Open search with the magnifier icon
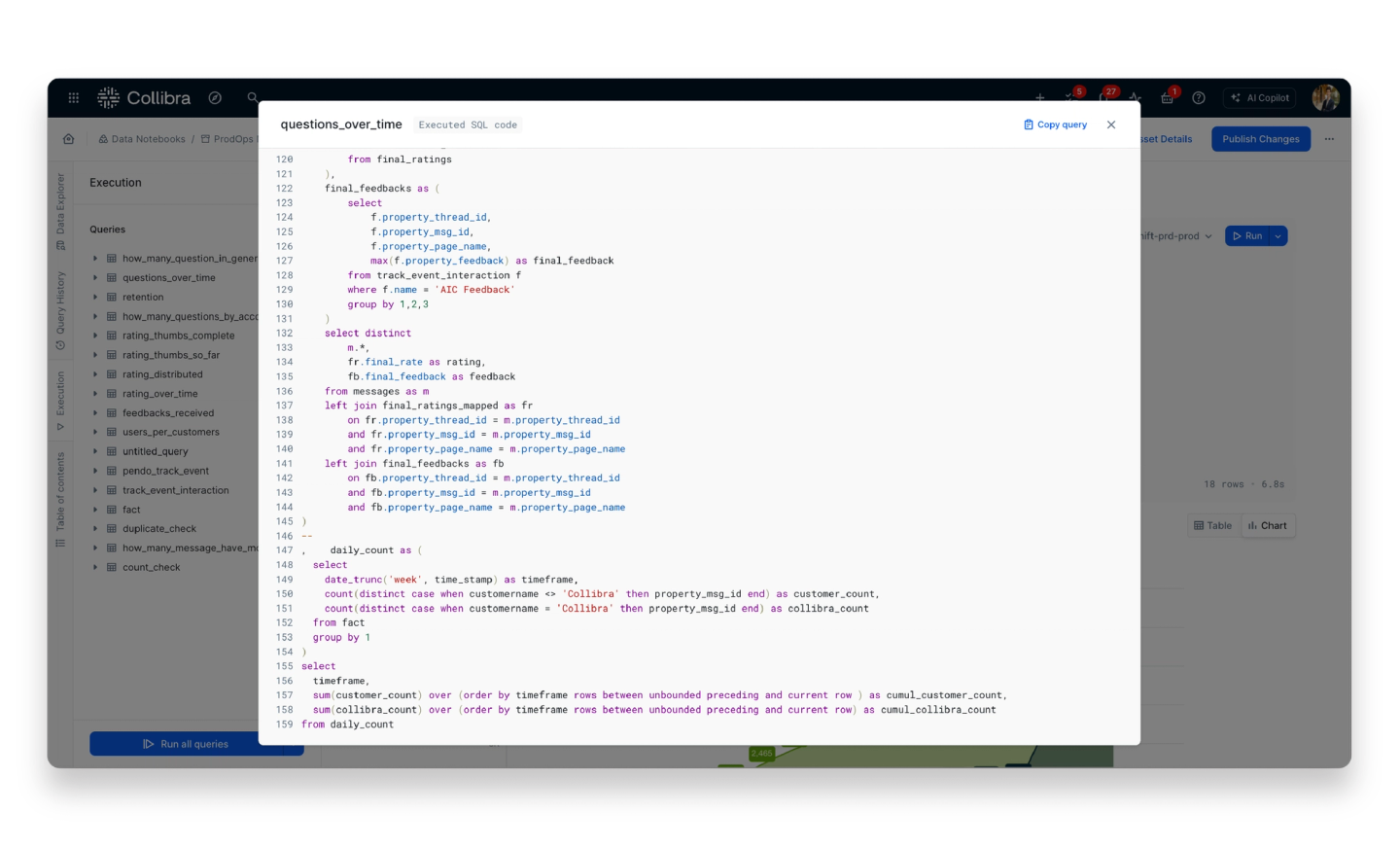 pos(253,97)
